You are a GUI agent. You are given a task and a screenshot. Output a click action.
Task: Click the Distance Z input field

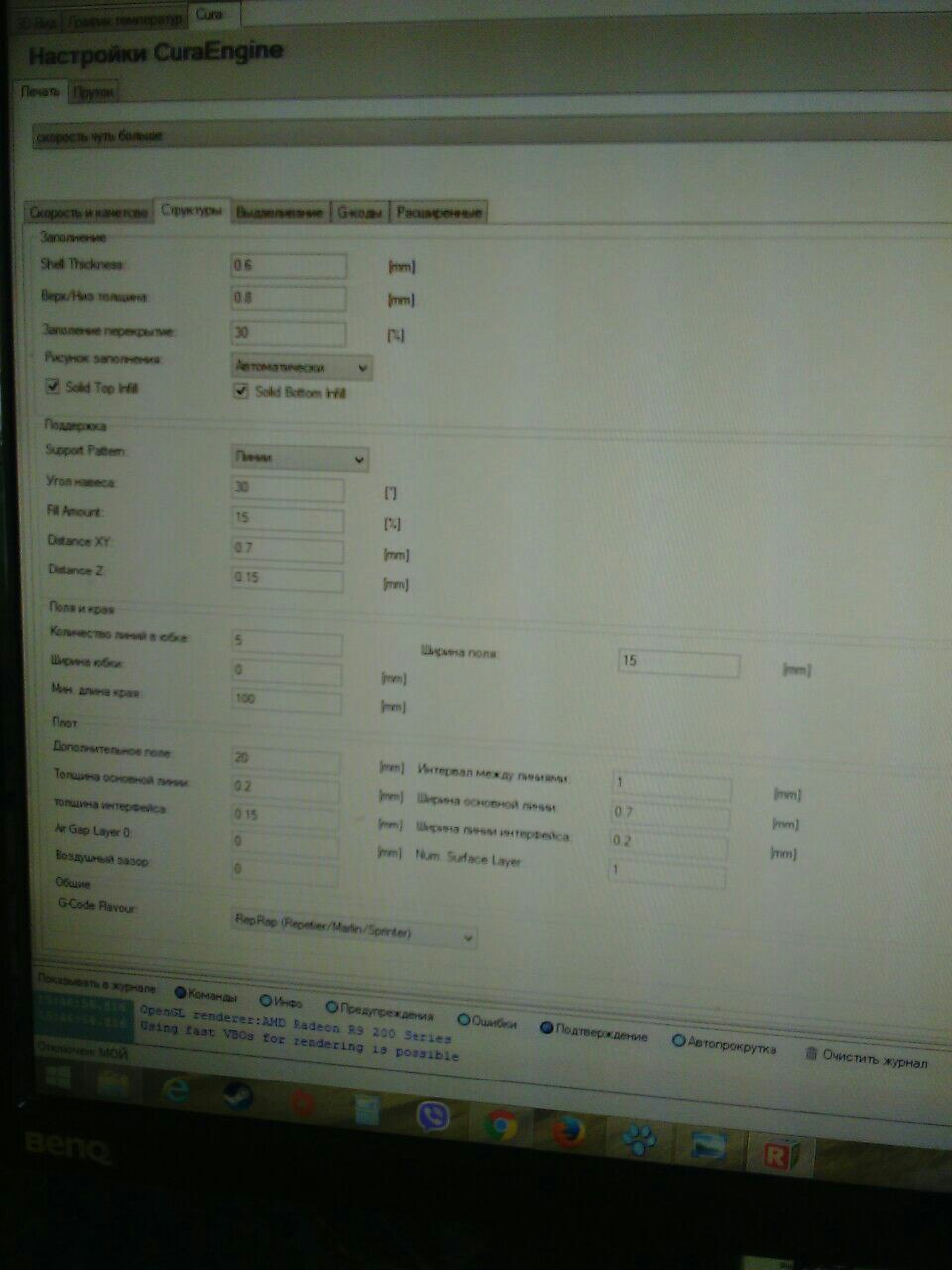pos(288,578)
